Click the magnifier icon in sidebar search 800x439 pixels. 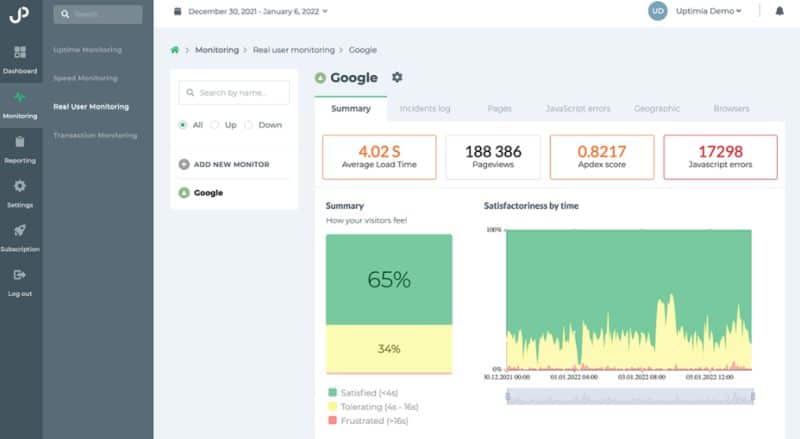(65, 14)
